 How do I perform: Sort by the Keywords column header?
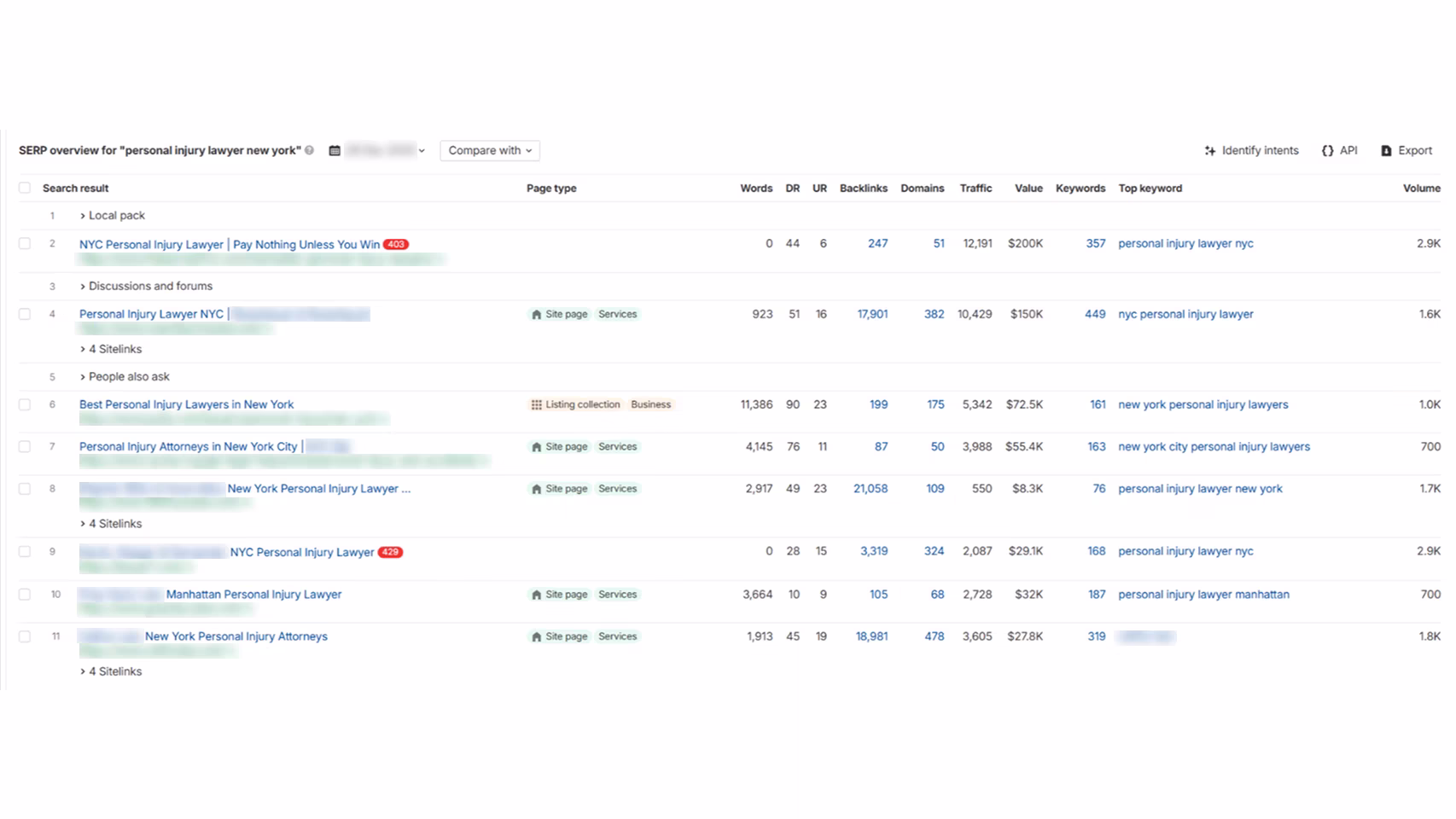[x=1080, y=188]
